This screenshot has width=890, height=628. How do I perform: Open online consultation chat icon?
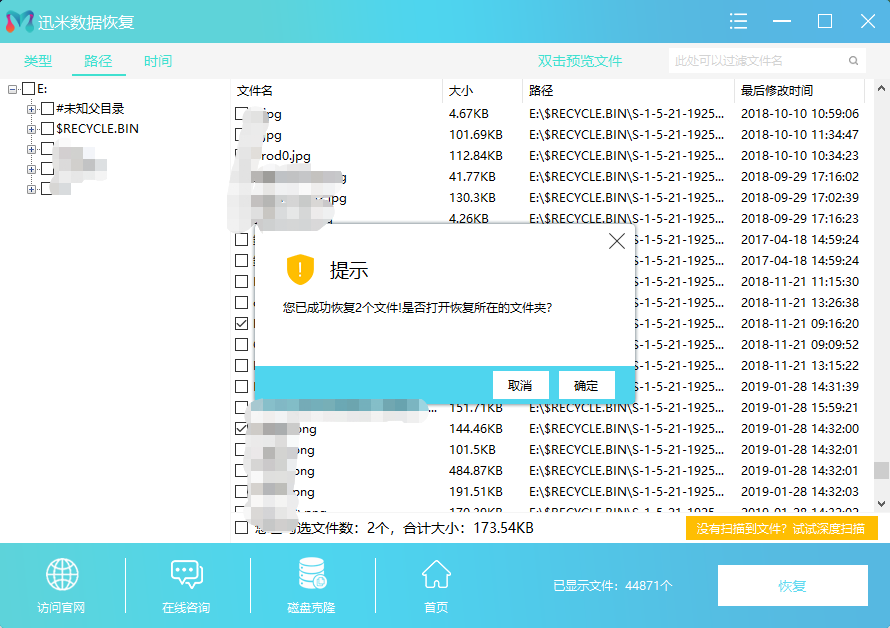point(187,575)
